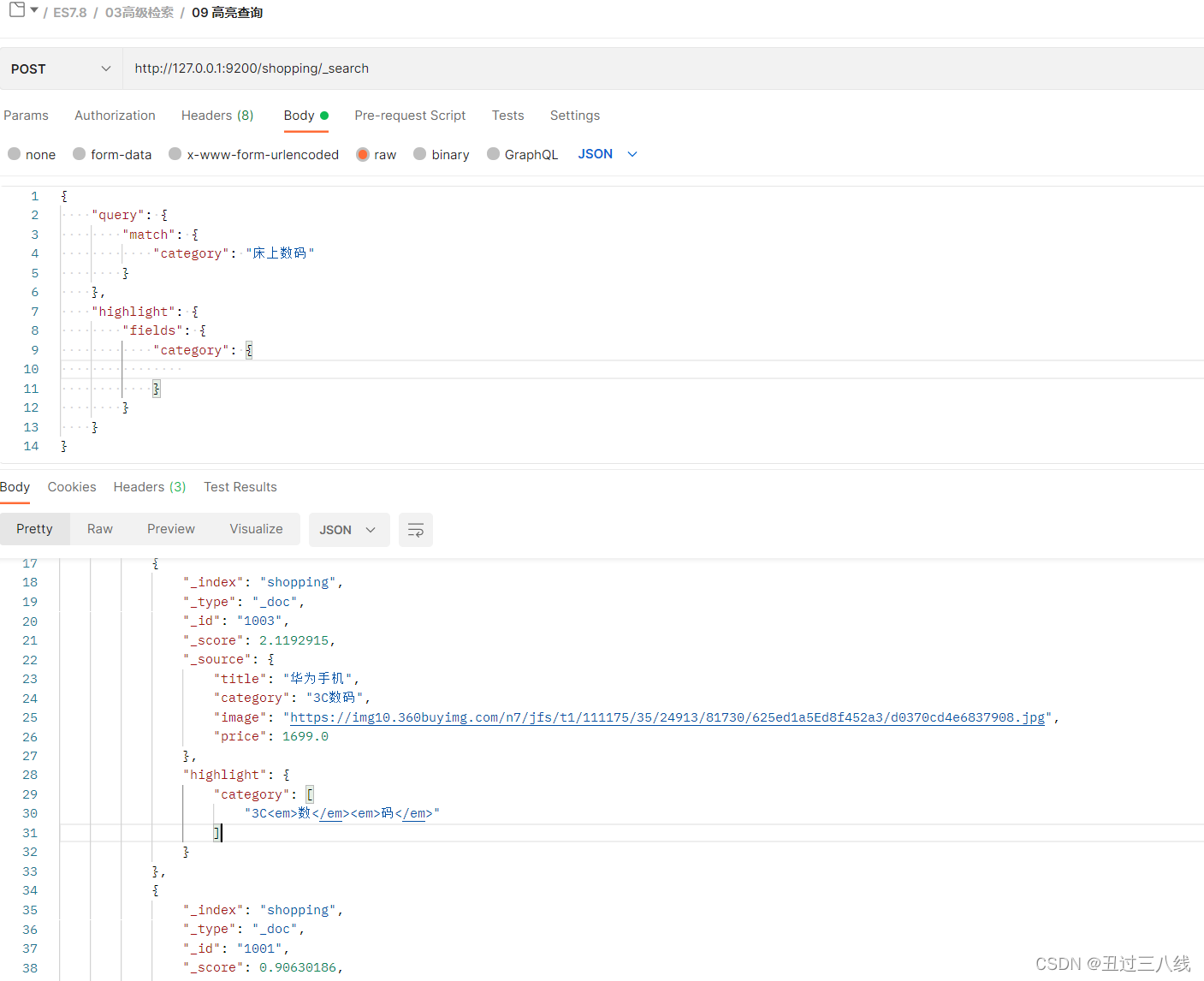This screenshot has height=981, width=1204.
Task: Click line number 28 in response gutter
Action: click(x=30, y=775)
